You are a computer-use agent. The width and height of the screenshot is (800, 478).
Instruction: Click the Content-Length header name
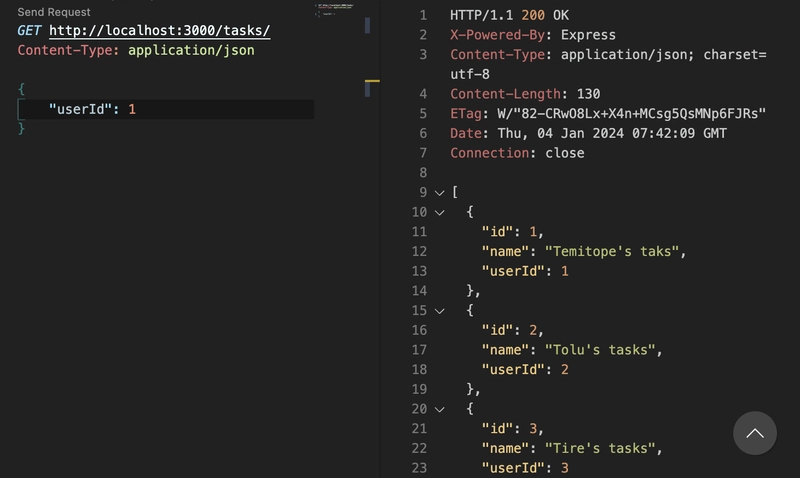tap(505, 94)
